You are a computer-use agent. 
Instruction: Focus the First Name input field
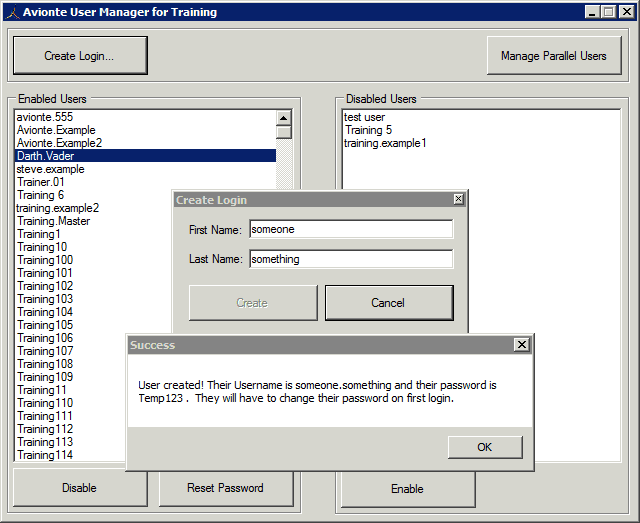[351, 229]
